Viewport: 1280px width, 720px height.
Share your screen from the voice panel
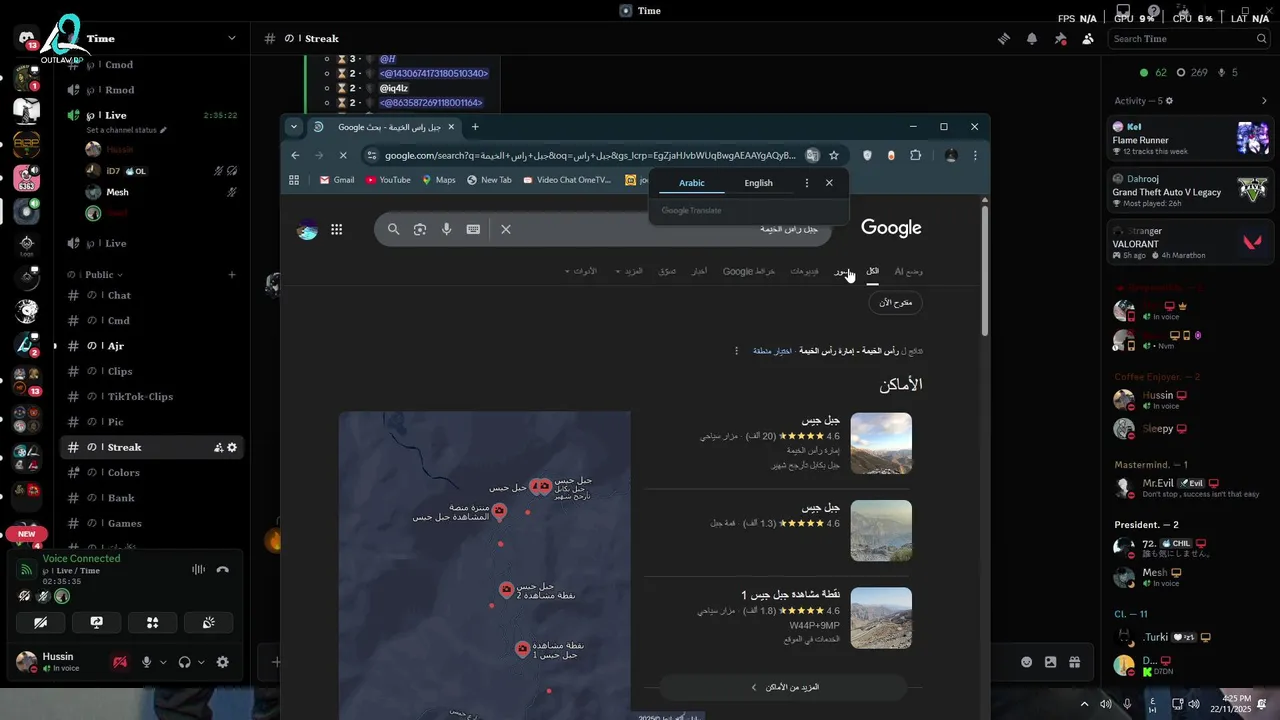(x=96, y=622)
